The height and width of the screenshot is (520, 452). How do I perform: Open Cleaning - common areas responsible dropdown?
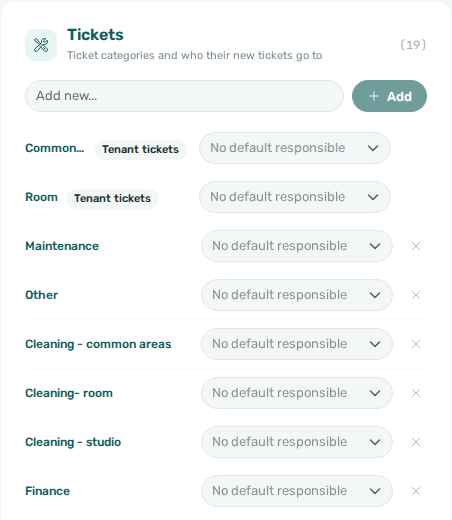297,344
